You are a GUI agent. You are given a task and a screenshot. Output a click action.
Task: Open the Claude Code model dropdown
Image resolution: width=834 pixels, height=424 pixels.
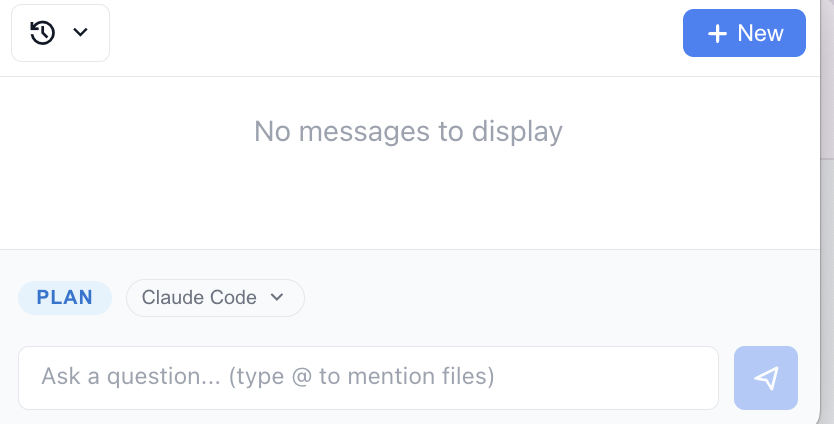pyautogui.click(x=215, y=298)
